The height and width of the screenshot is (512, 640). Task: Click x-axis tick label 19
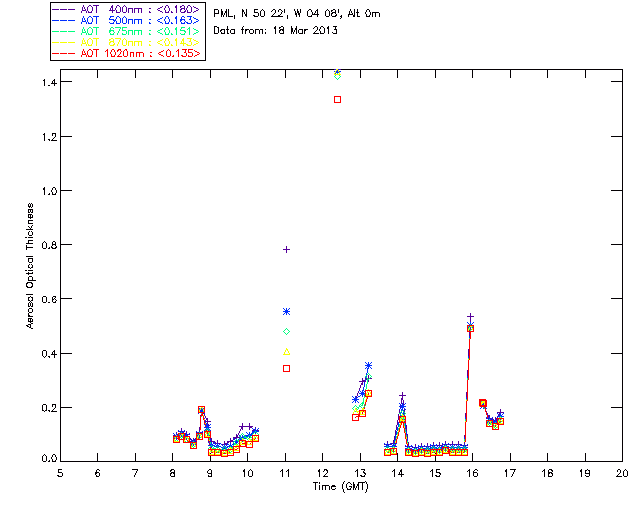pyautogui.click(x=585, y=473)
